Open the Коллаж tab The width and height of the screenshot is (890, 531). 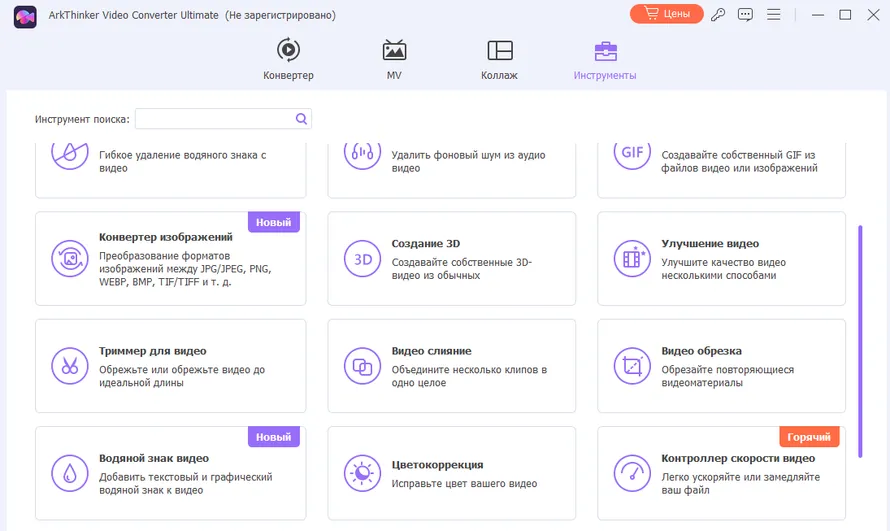pyautogui.click(x=499, y=59)
